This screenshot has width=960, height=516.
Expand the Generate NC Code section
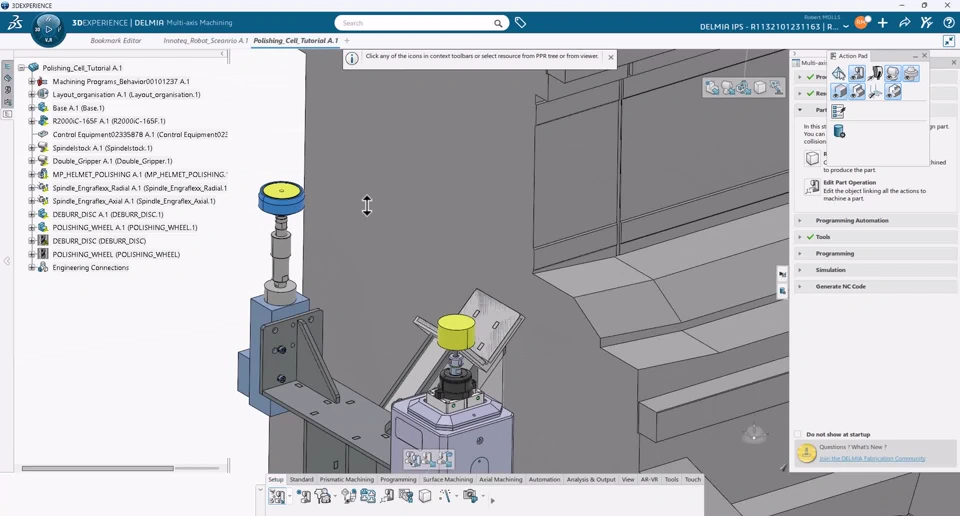pos(800,286)
